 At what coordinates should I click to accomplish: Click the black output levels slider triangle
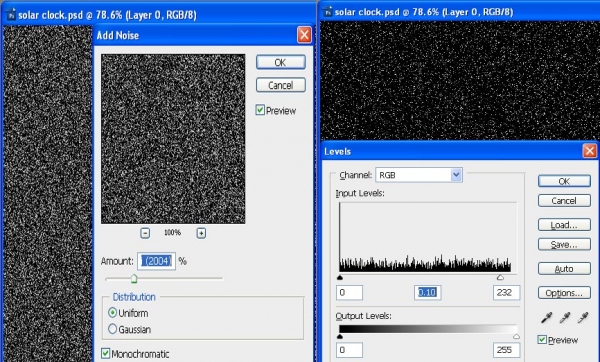[340, 336]
